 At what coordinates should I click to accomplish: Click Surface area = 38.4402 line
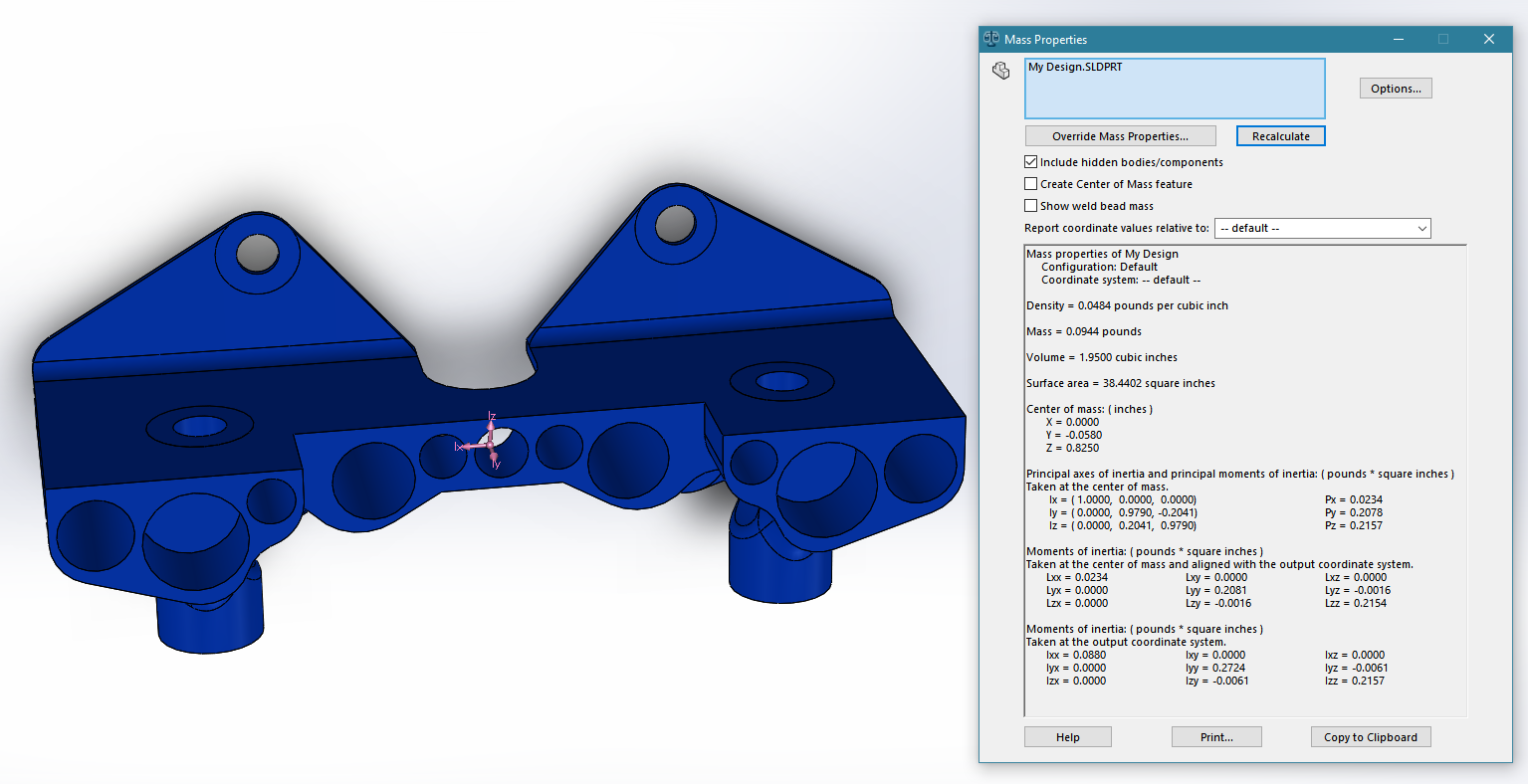click(x=1121, y=383)
